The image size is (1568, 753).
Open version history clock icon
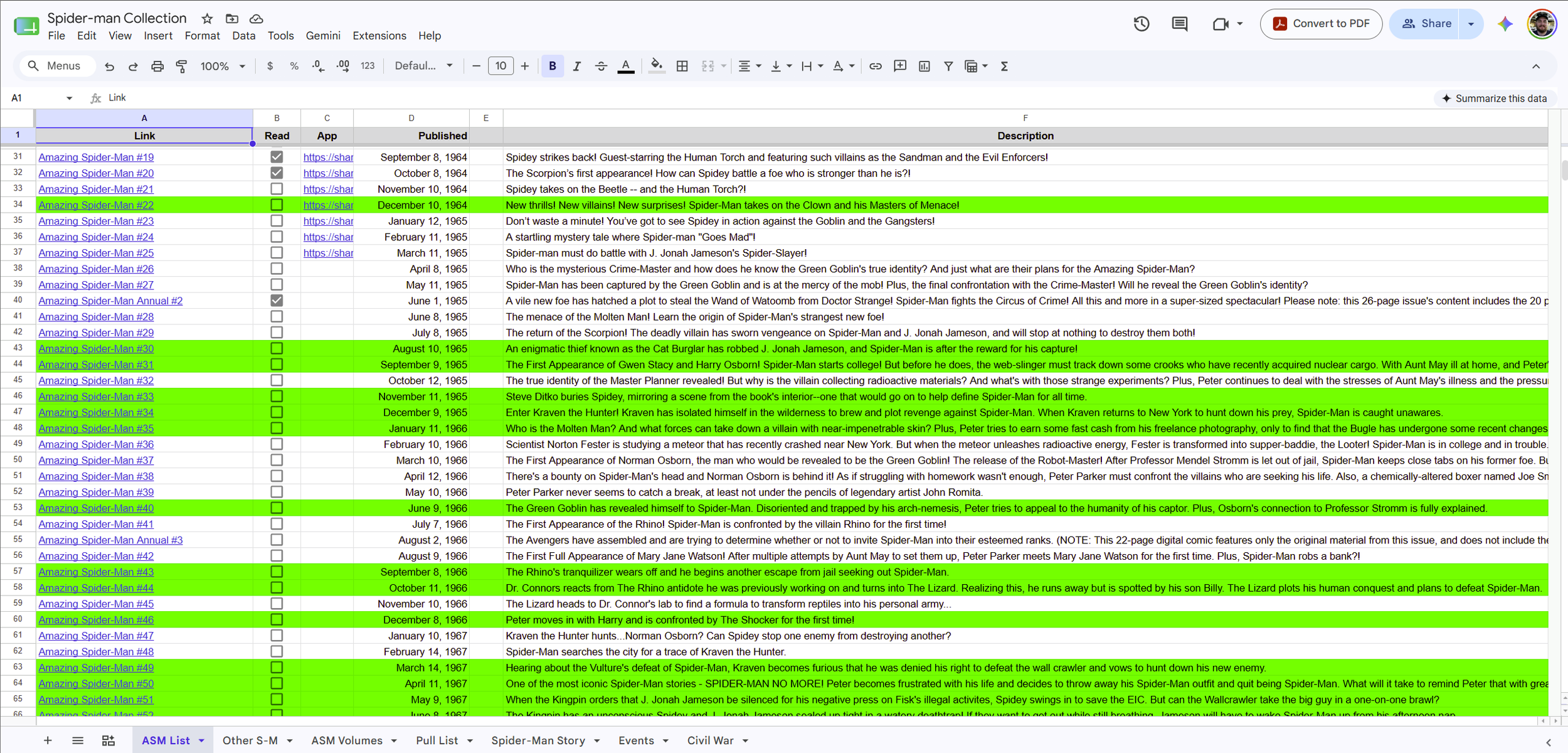[x=1142, y=24]
